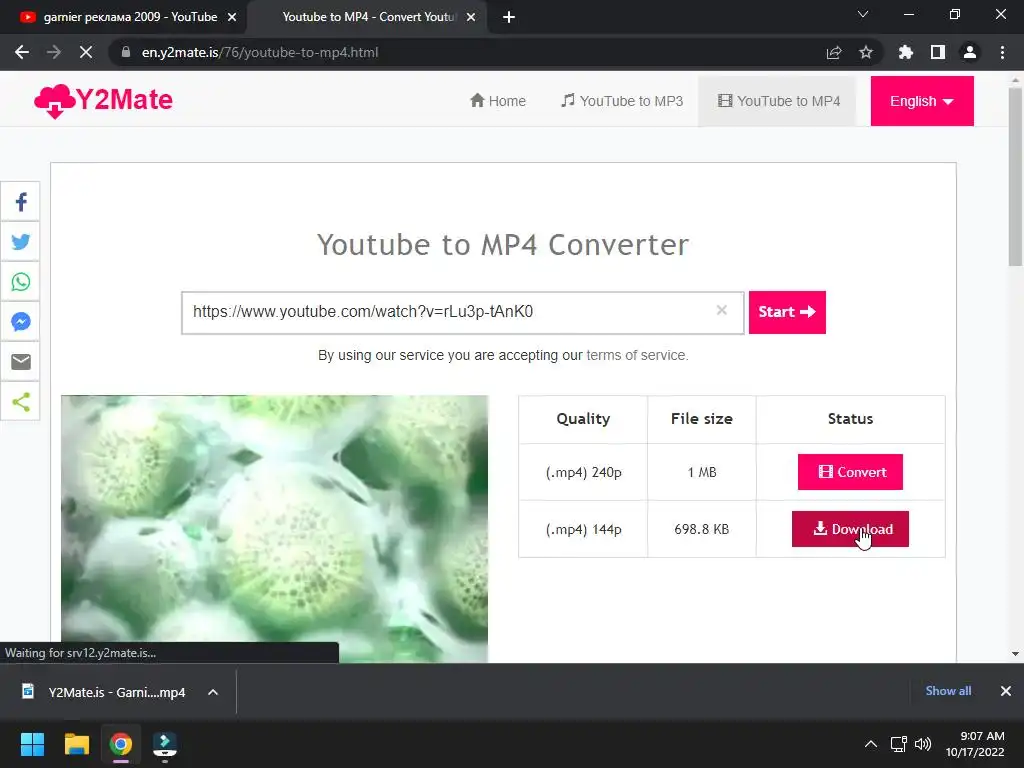Open the generic share icon in sidebar
Viewport: 1024px width, 768px height.
point(21,401)
